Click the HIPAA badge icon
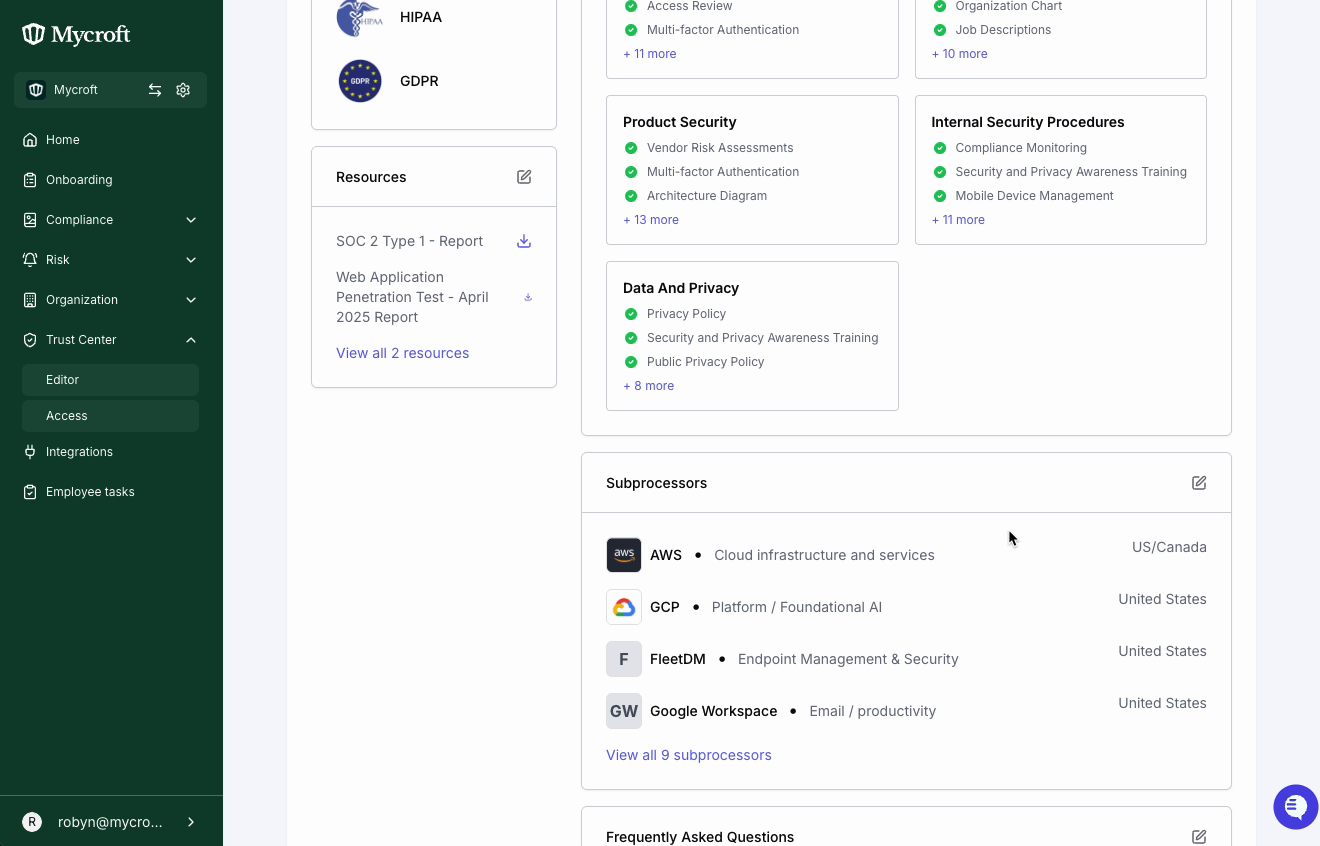 (360, 17)
